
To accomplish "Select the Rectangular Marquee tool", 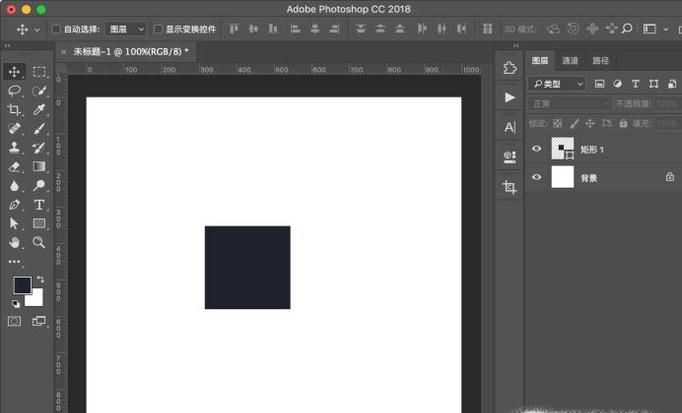I will [x=39, y=71].
